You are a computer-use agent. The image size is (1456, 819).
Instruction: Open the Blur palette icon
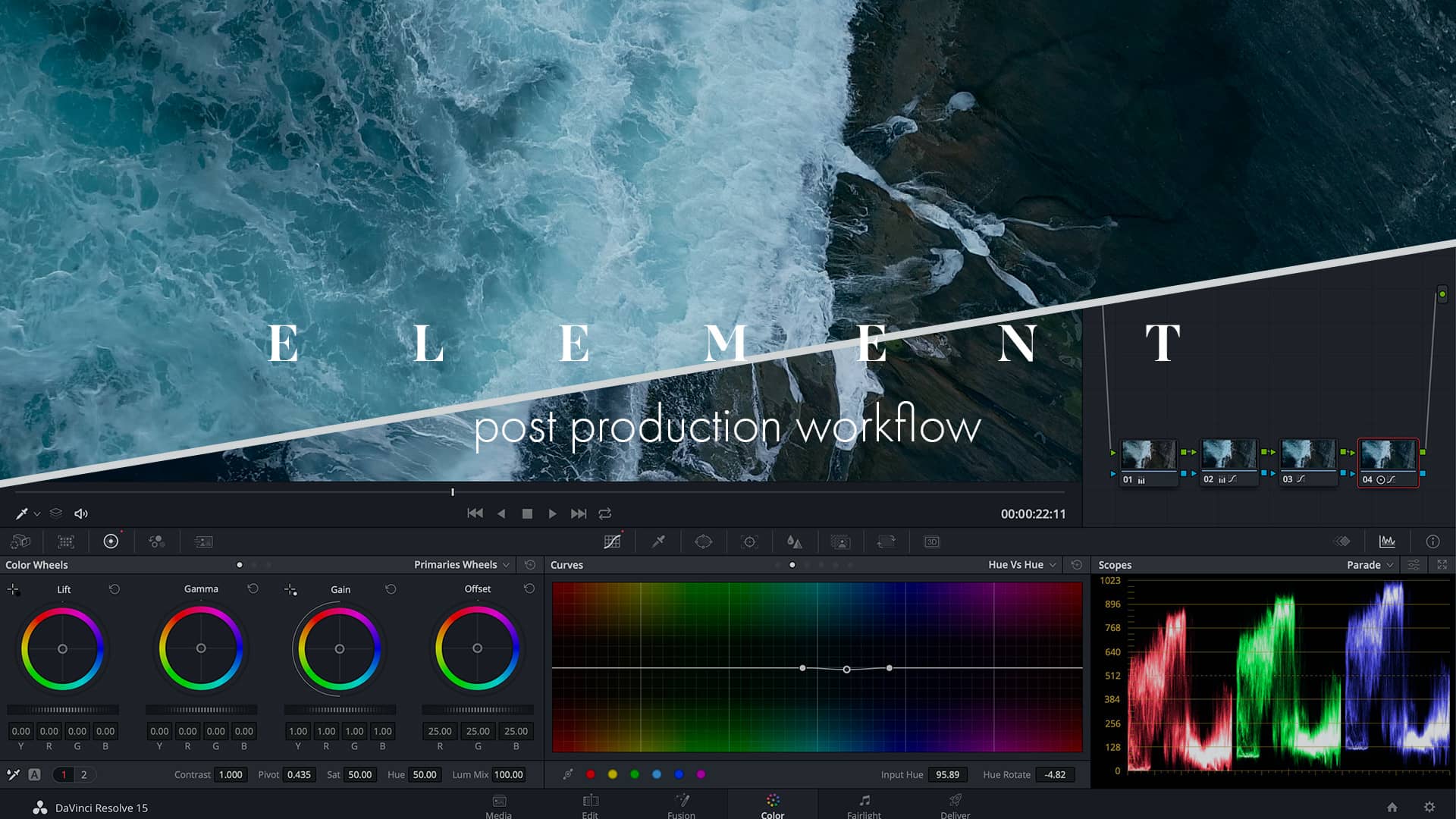795,541
